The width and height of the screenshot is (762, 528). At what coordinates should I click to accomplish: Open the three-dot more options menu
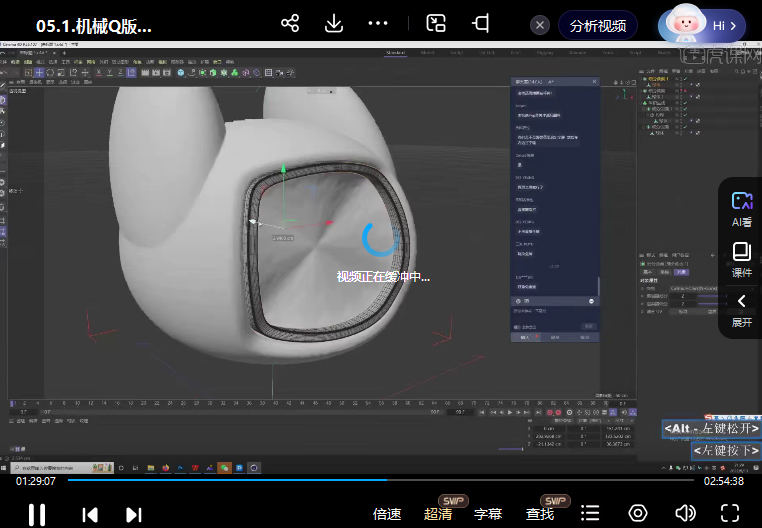(x=378, y=24)
